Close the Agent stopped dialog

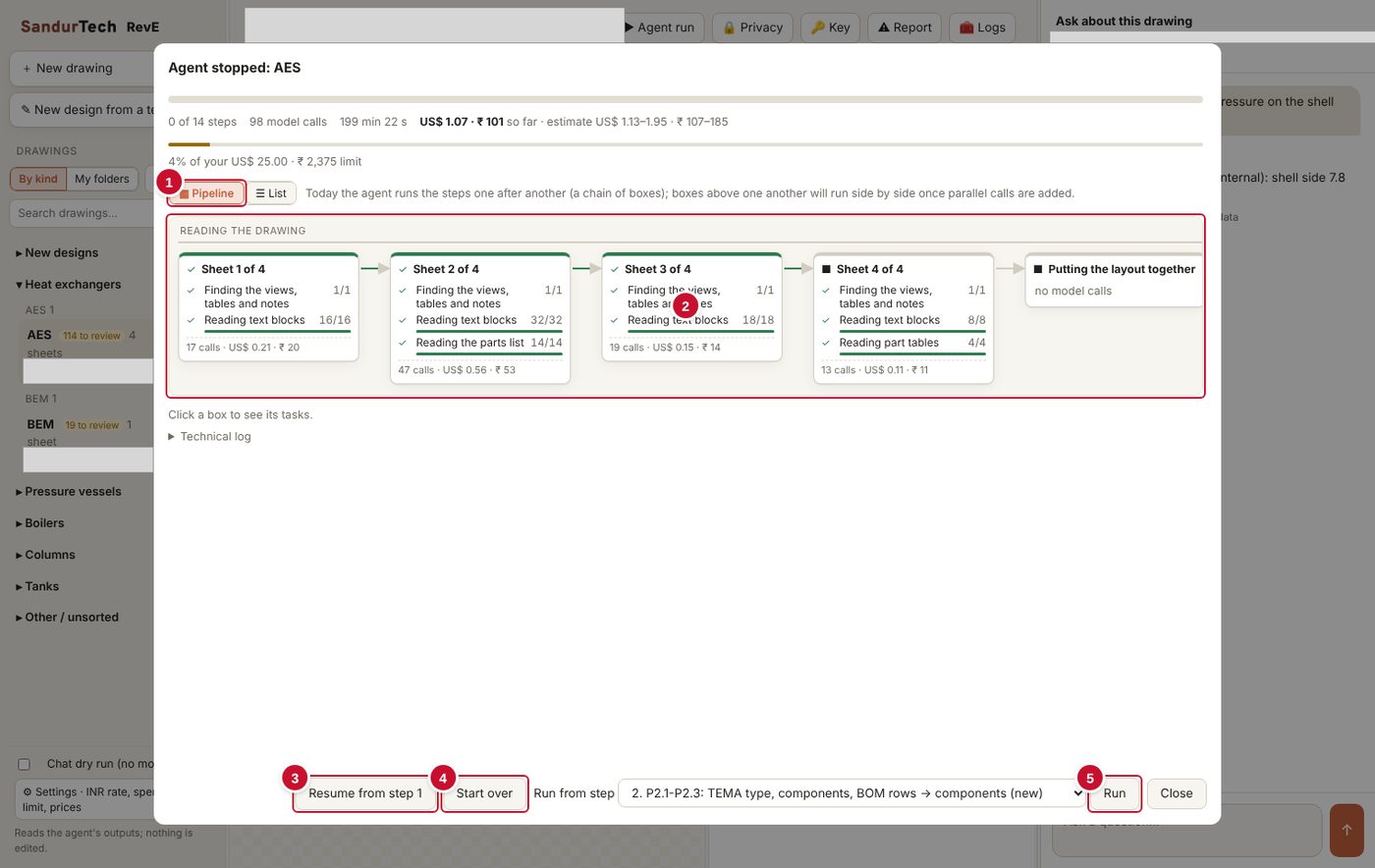1177,793
